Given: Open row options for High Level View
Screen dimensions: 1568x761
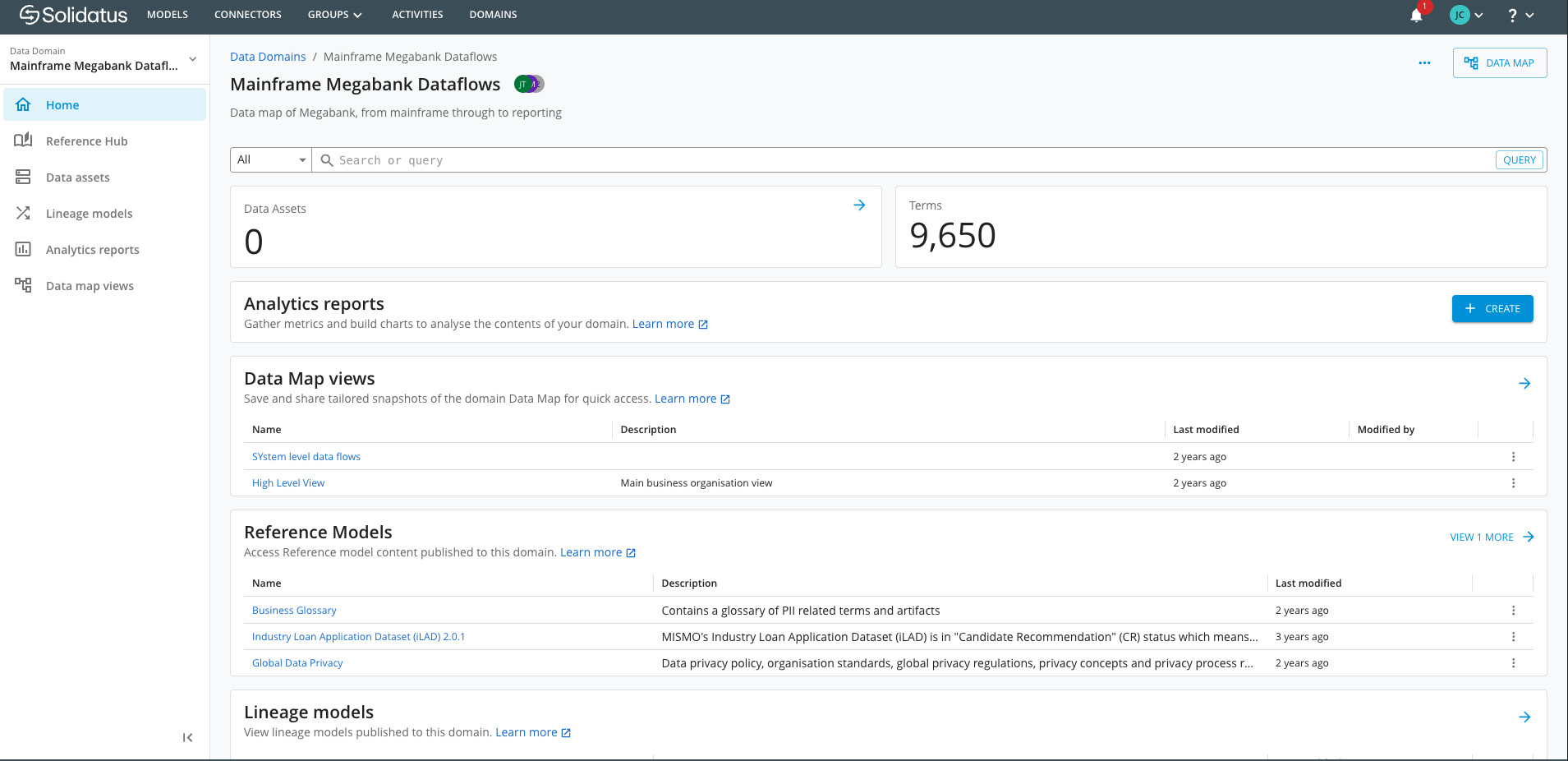Looking at the screenshot, I should tap(1513, 483).
